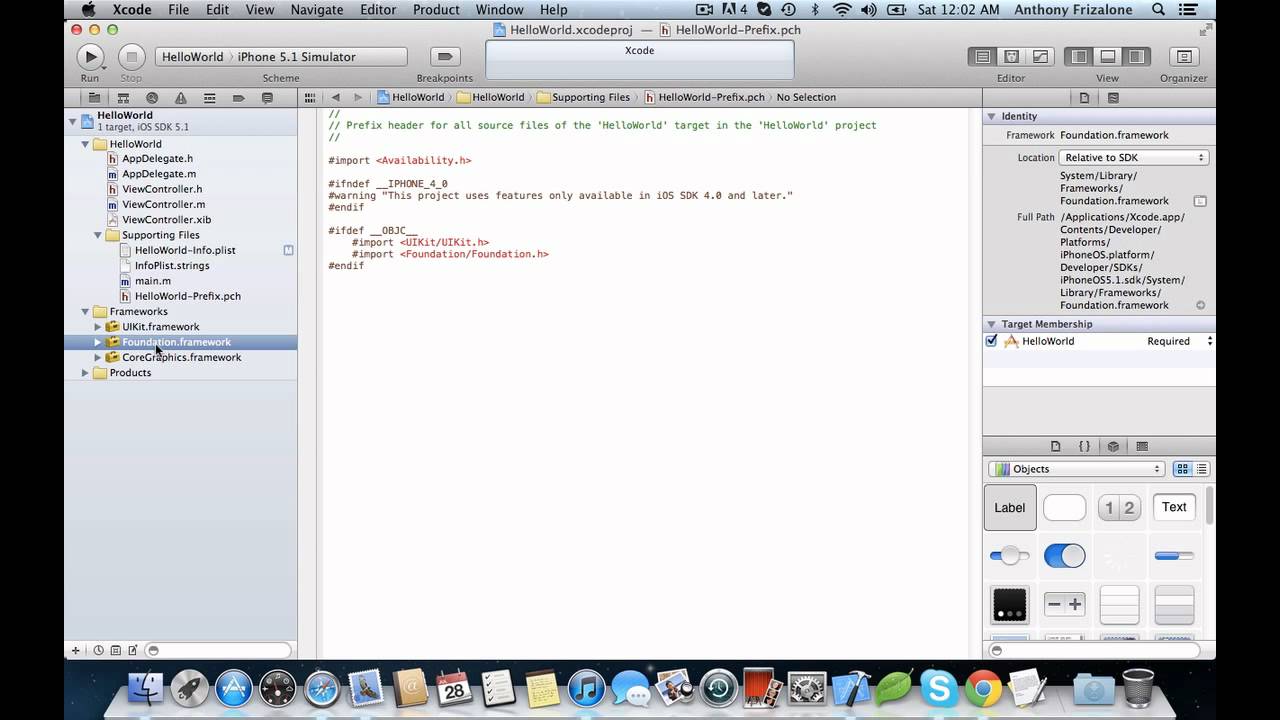The width and height of the screenshot is (1280, 720).
Task: Click the Stop button in toolbar
Action: tap(131, 57)
